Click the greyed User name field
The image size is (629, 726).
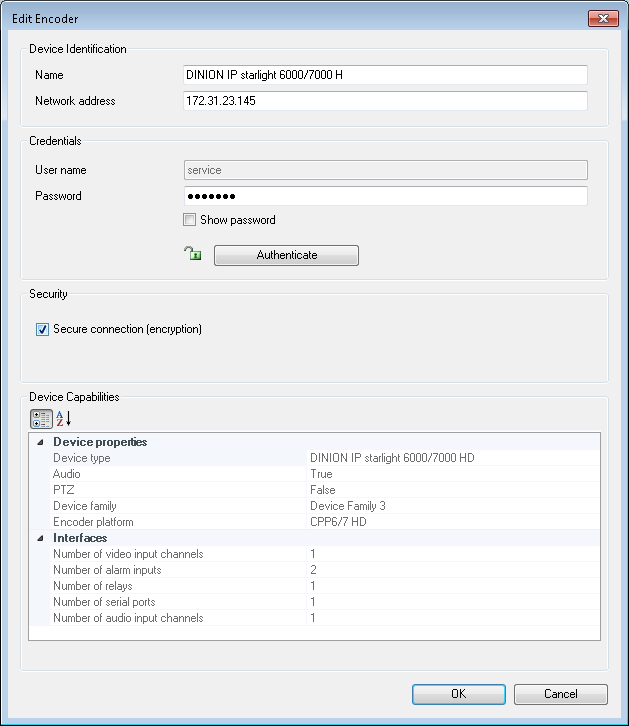[x=385, y=170]
